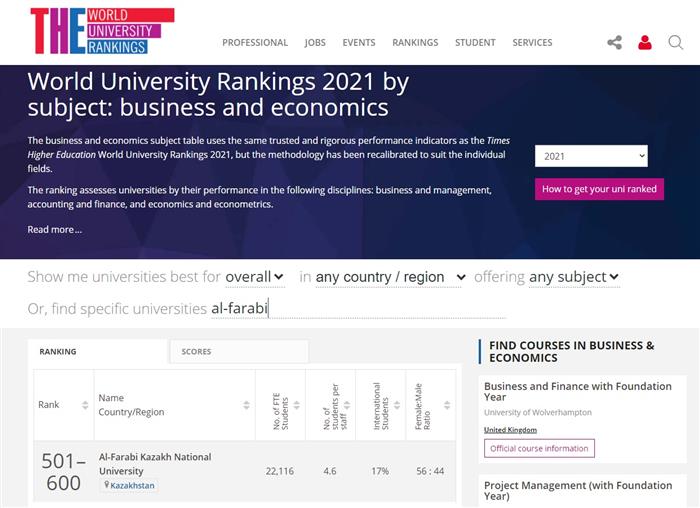Screen dimensions: 700x508
Task: Click 'How to get your uni ranked' button
Action: click(x=599, y=189)
